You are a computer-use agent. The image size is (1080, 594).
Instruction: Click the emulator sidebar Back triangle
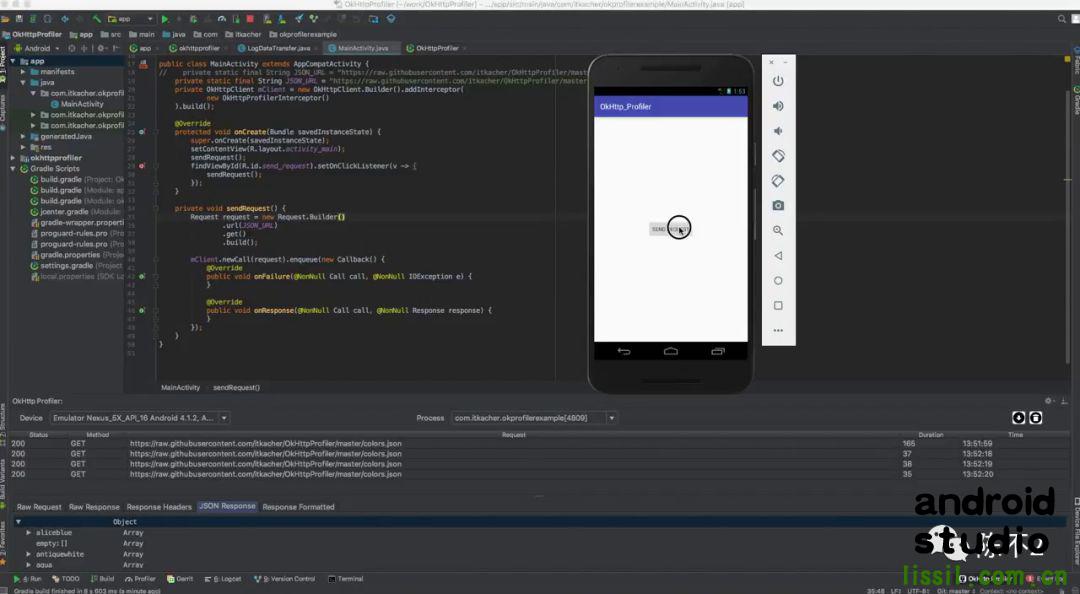click(778, 256)
